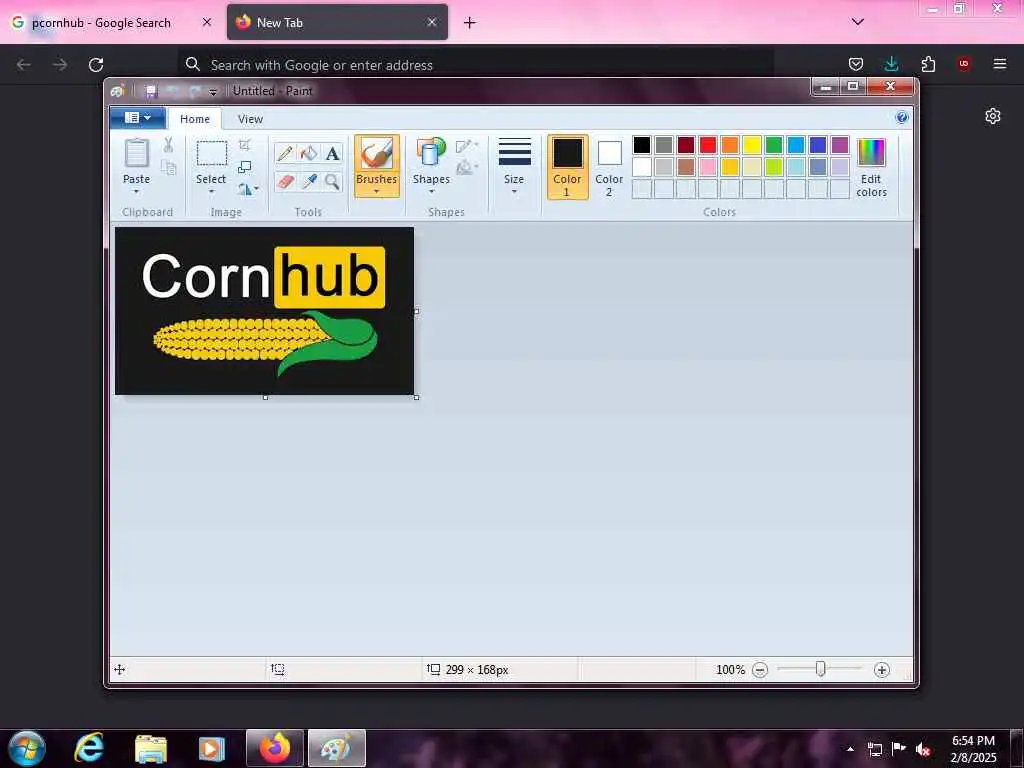Close the New Tab browser tab
Image resolution: width=1024 pixels, height=768 pixels.
point(432,22)
